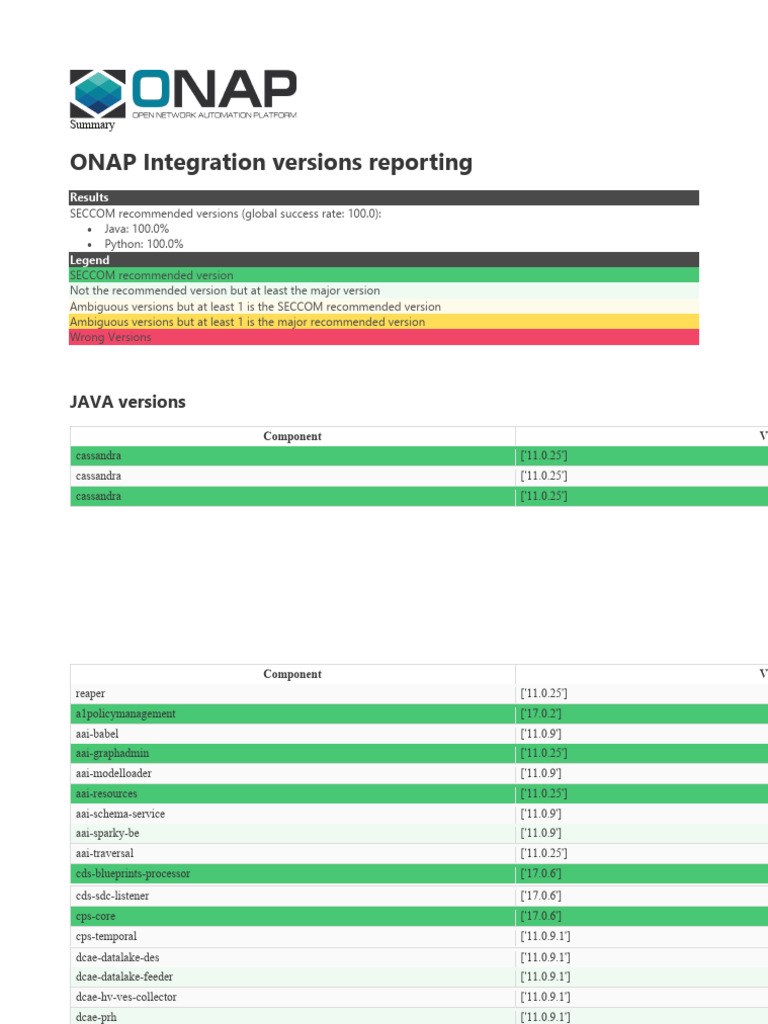Select the 'aai-babel' component cell
The image size is (768, 1024).
[x=293, y=734]
